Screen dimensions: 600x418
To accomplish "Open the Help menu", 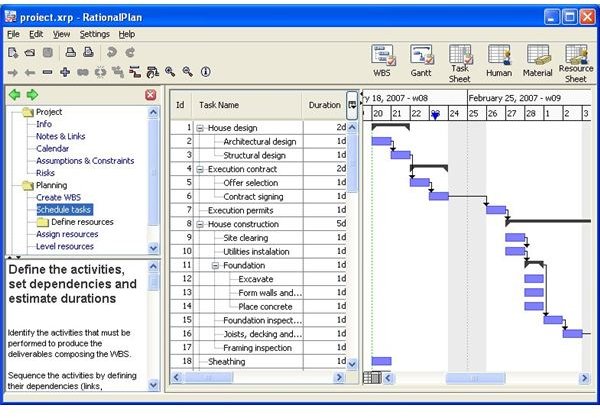I will pyautogui.click(x=127, y=34).
